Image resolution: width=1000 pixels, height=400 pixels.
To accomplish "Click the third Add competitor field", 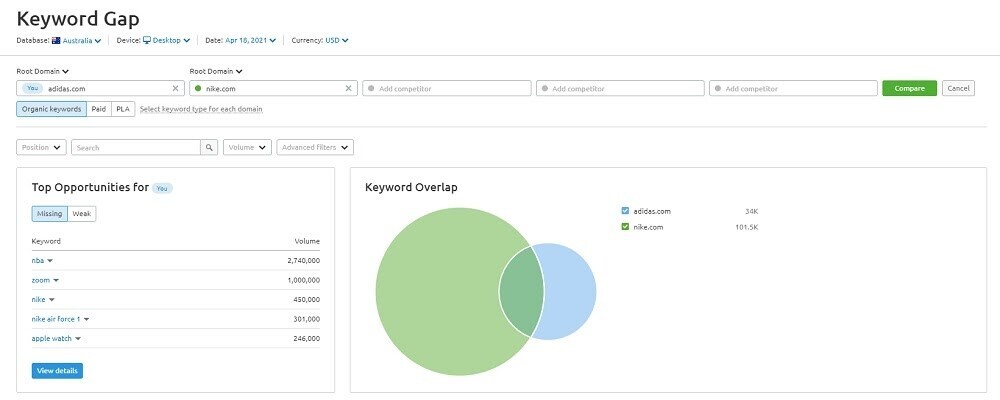I will tap(793, 88).
